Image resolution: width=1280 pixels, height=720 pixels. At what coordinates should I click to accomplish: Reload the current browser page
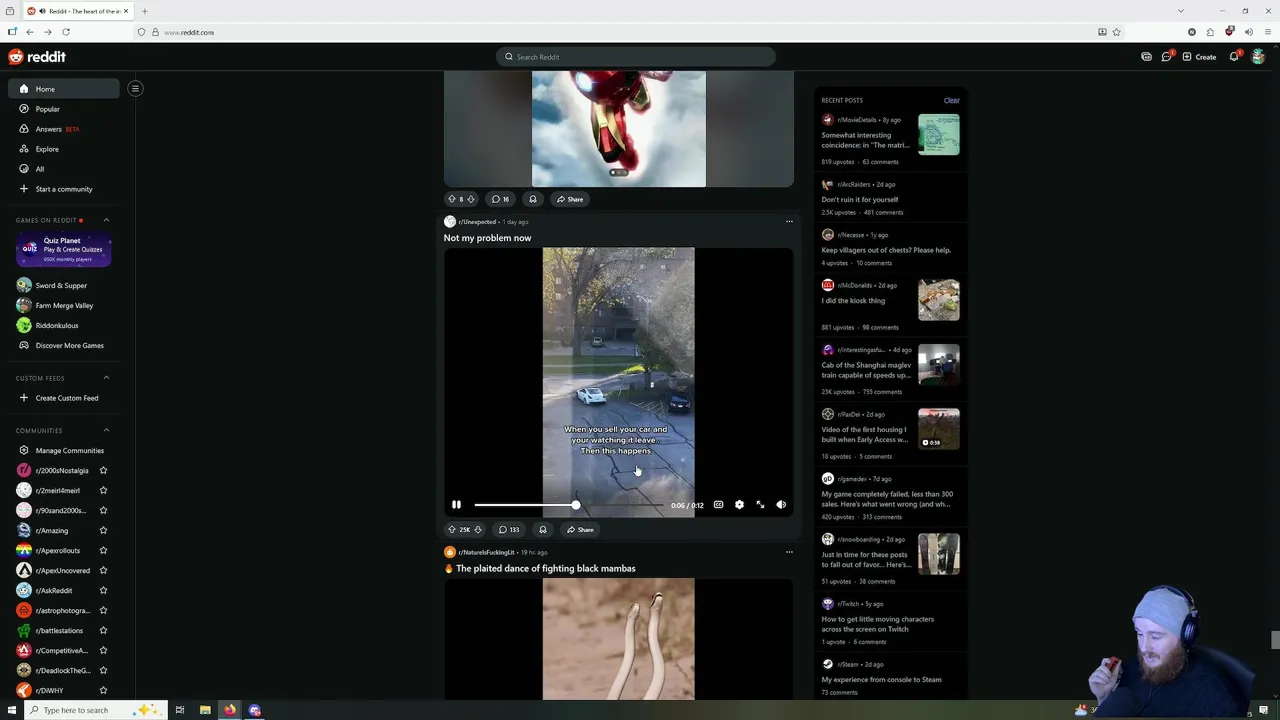[x=66, y=32]
